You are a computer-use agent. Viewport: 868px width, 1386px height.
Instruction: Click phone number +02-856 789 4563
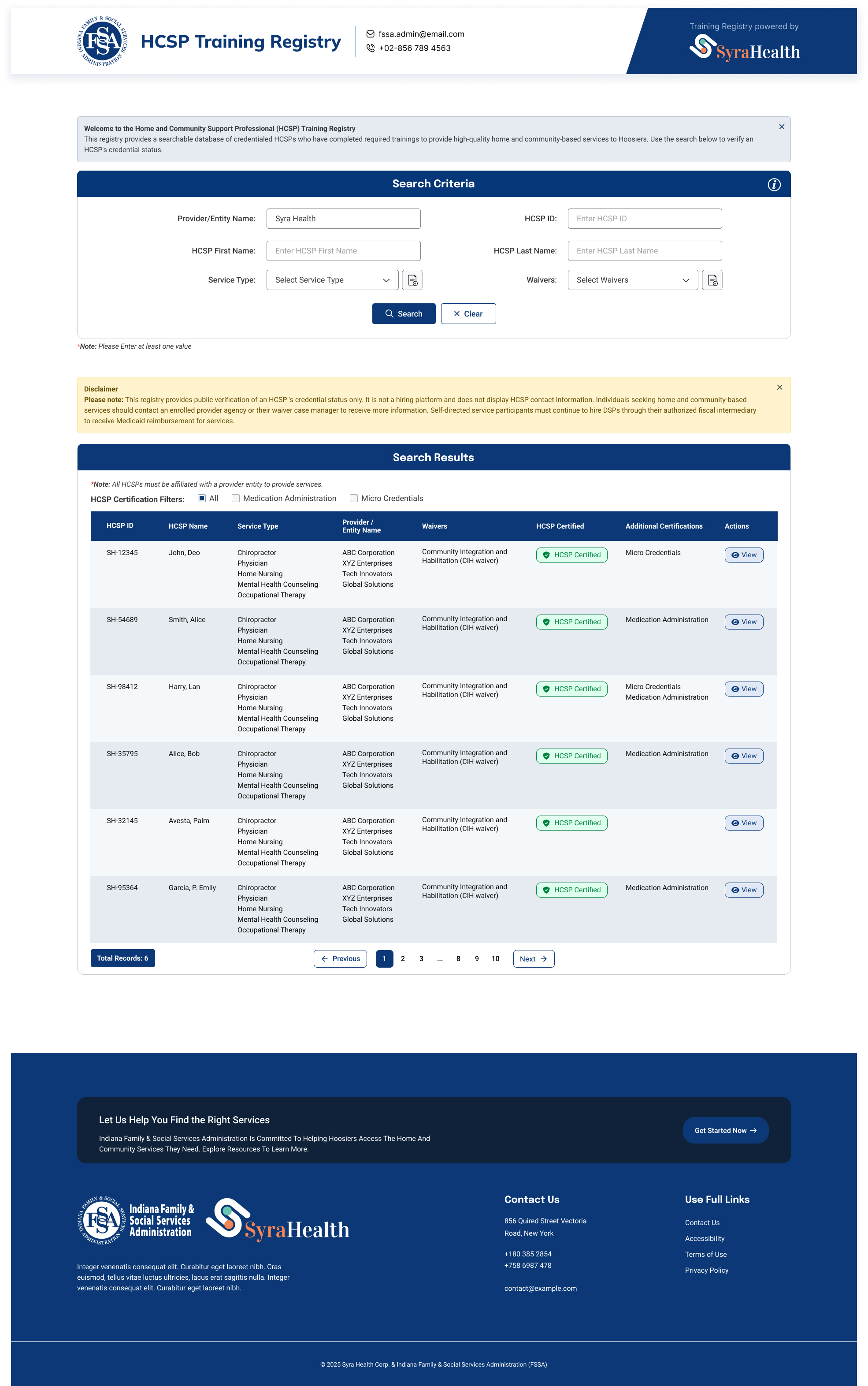click(x=415, y=48)
